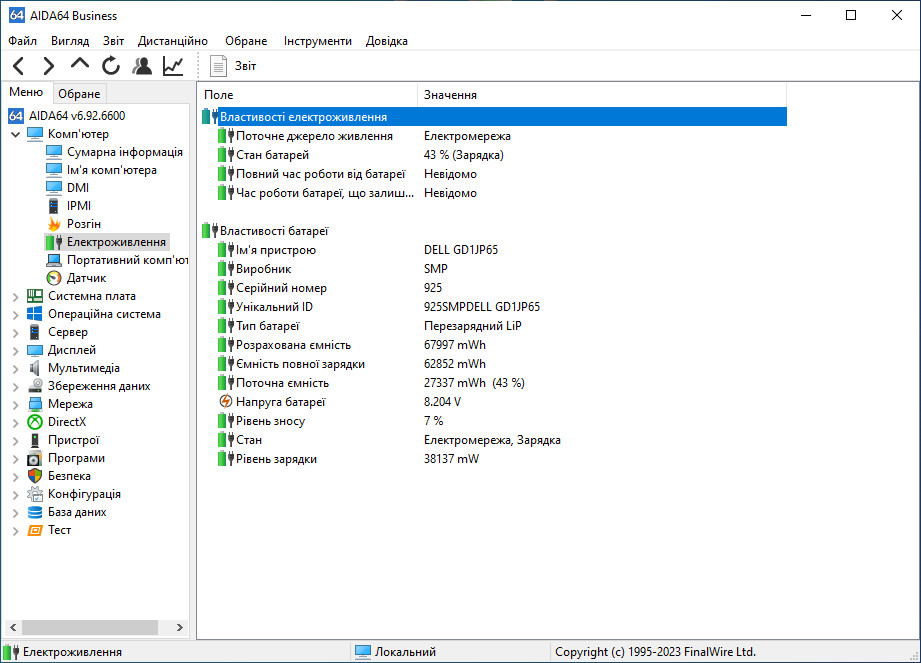Click the Значення column header

(x=450, y=95)
